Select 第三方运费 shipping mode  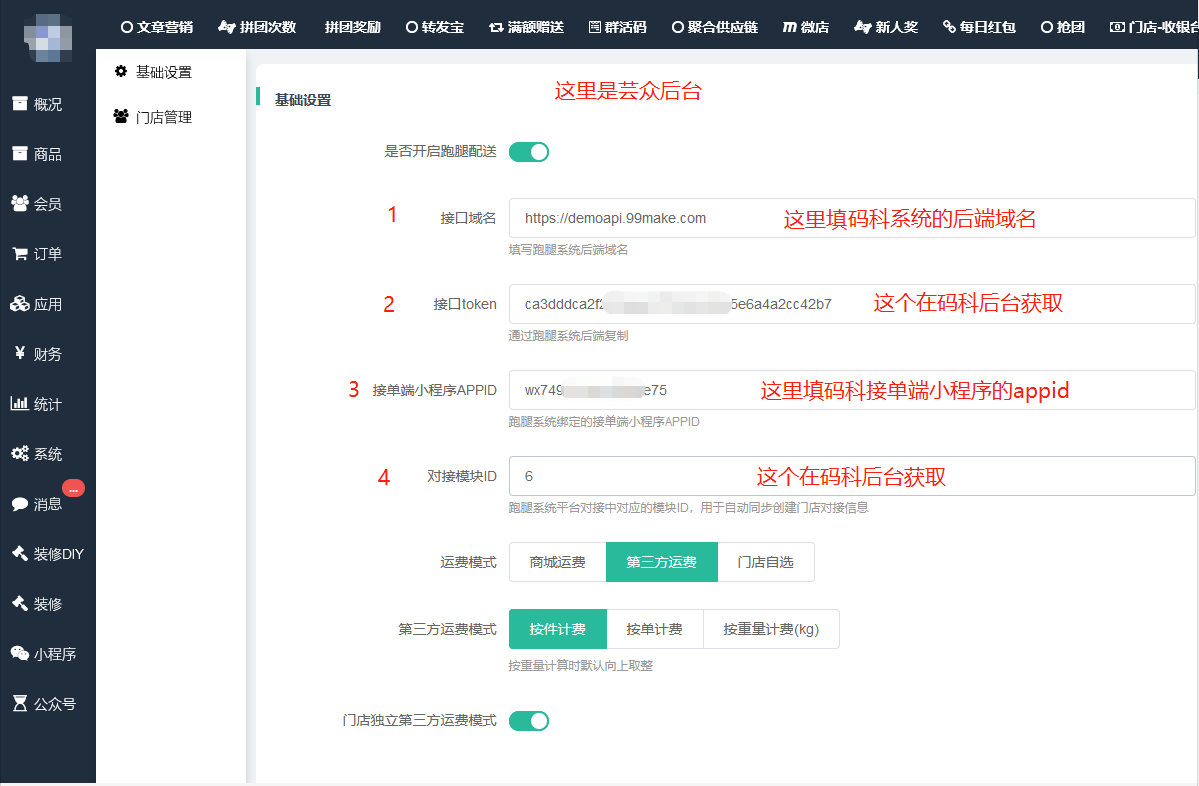point(661,562)
